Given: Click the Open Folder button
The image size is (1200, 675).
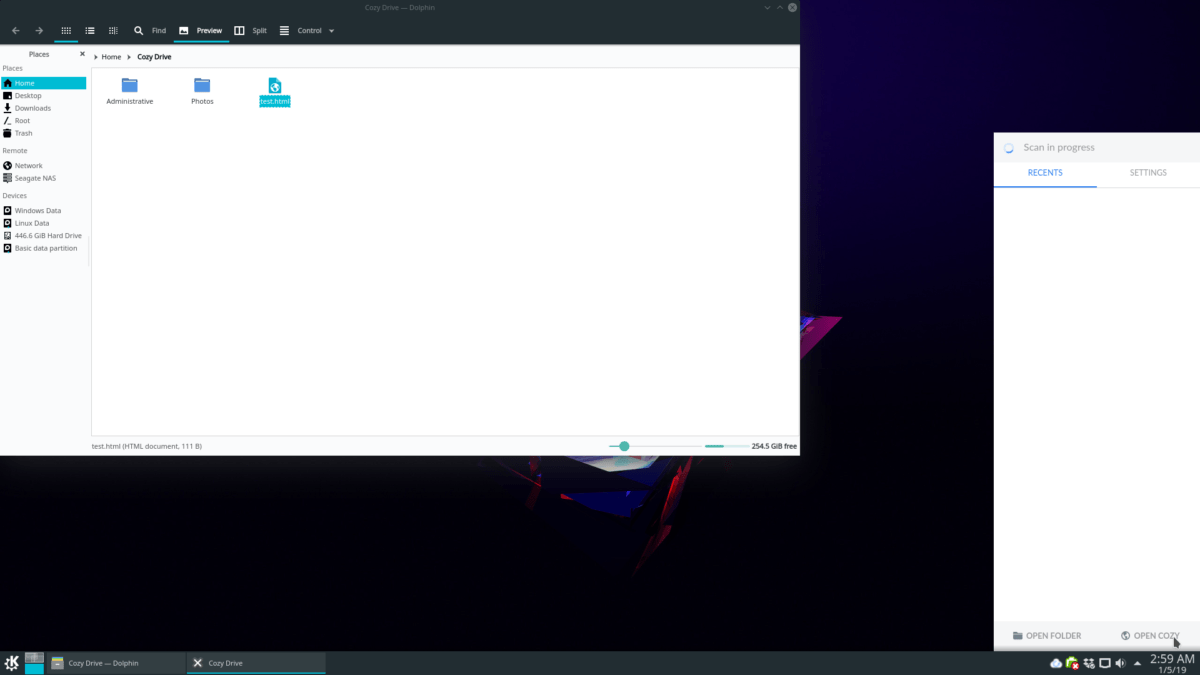Looking at the screenshot, I should (1046, 636).
